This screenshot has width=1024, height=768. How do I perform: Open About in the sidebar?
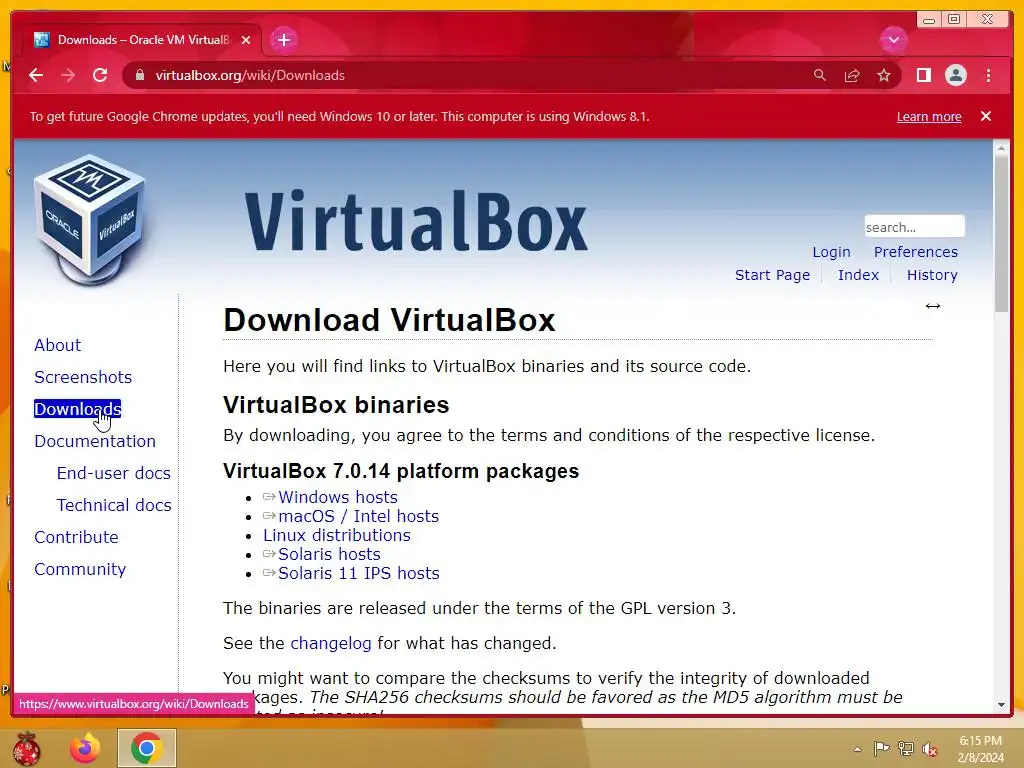(x=57, y=345)
